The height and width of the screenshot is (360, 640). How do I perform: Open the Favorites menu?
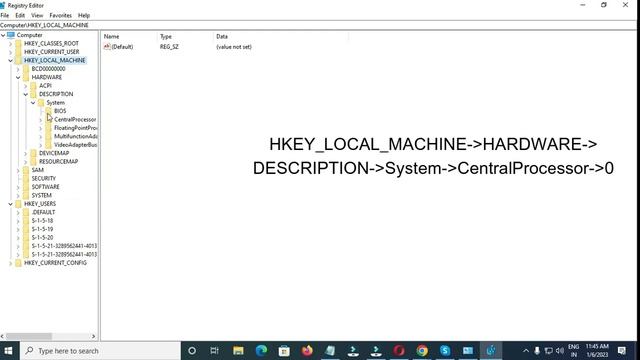tap(60, 16)
